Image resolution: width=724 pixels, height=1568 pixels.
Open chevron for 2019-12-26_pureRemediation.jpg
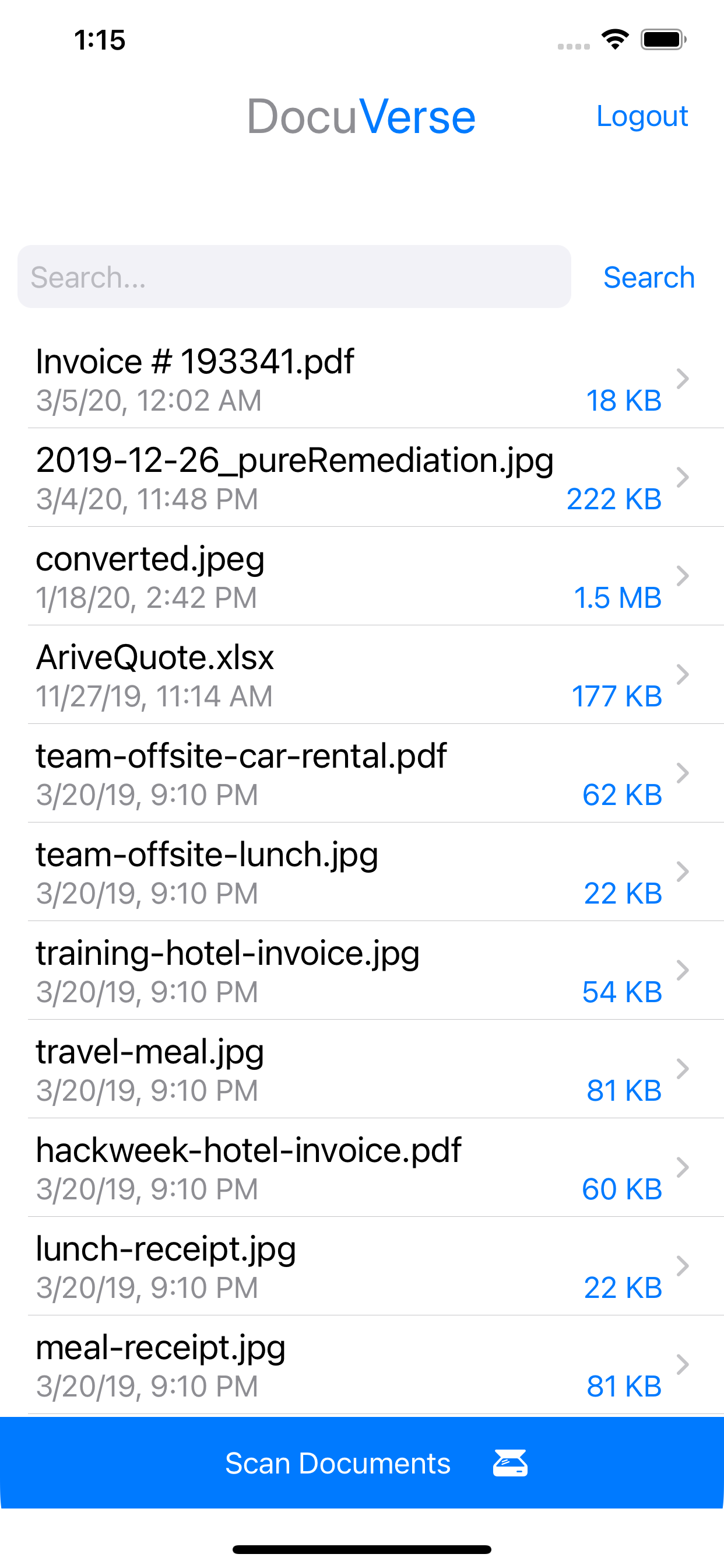[683, 477]
